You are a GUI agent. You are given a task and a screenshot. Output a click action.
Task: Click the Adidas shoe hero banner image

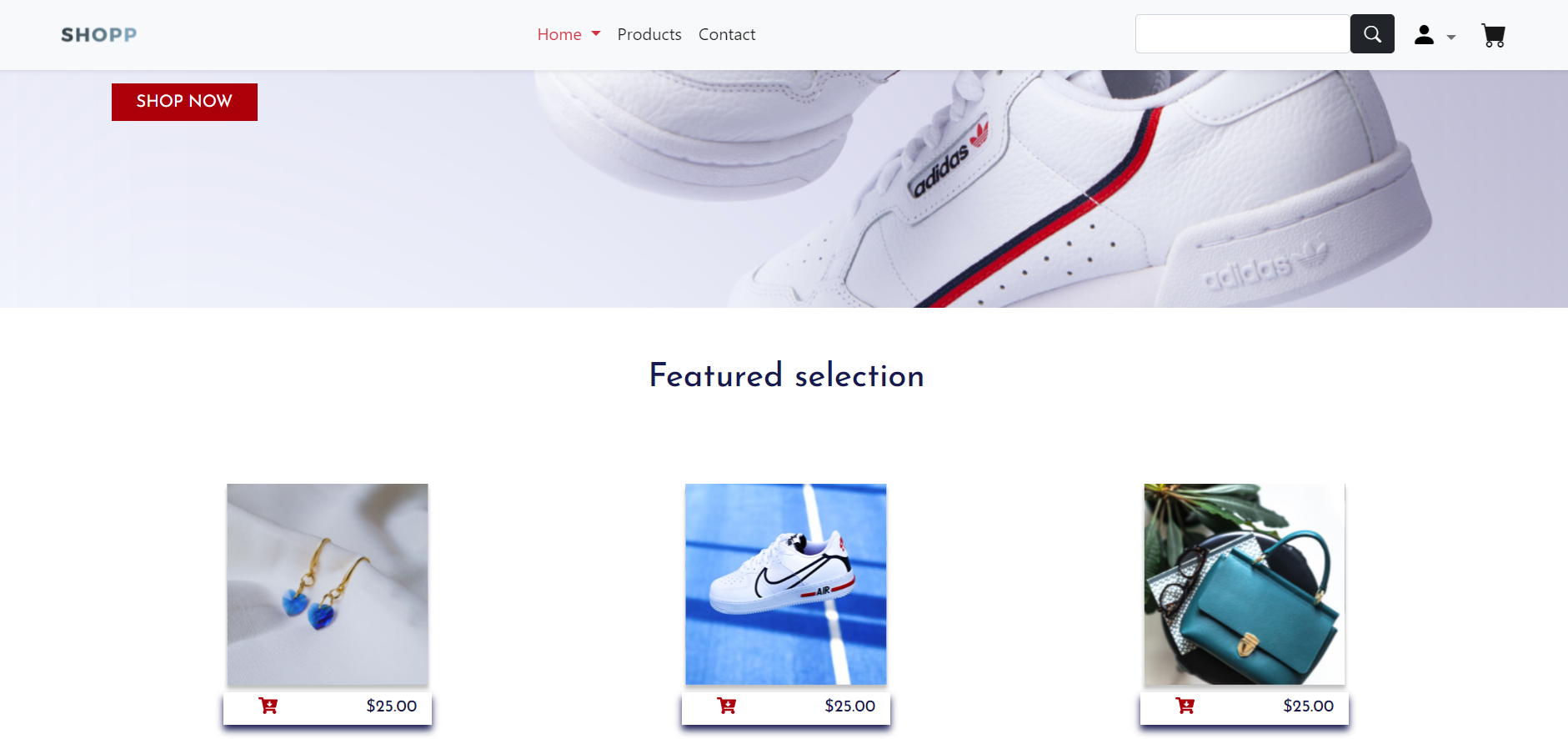coord(784,189)
